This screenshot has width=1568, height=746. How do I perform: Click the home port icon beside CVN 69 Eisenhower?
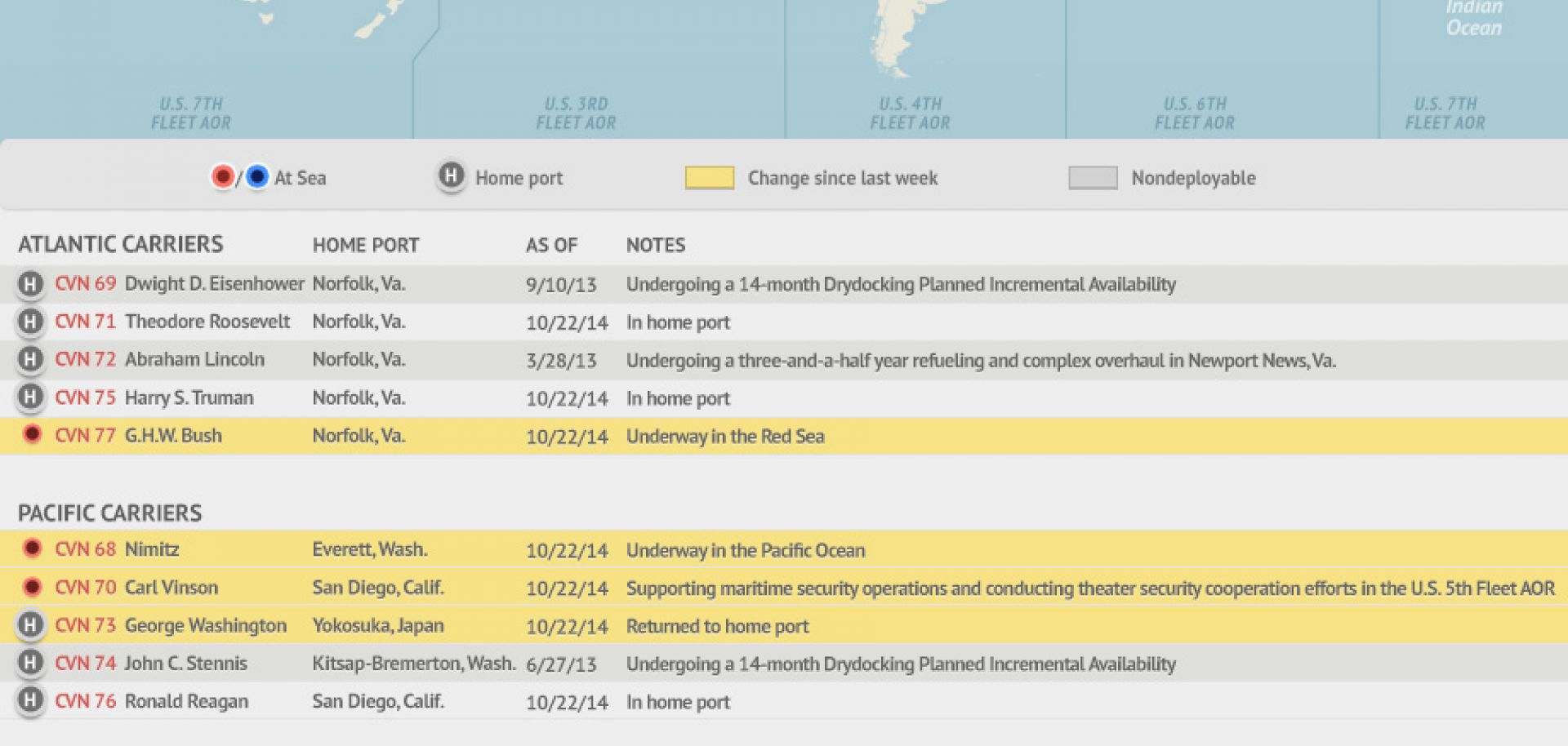30,284
